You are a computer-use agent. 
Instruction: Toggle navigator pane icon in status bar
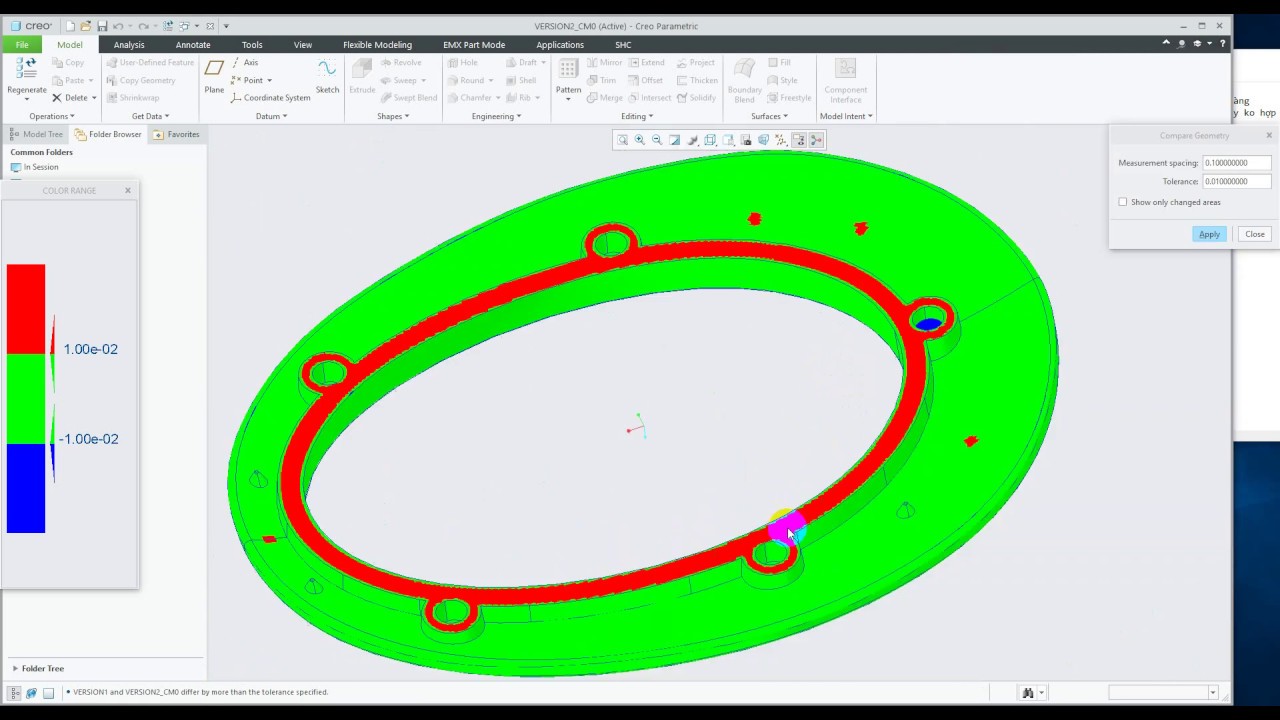[16, 693]
